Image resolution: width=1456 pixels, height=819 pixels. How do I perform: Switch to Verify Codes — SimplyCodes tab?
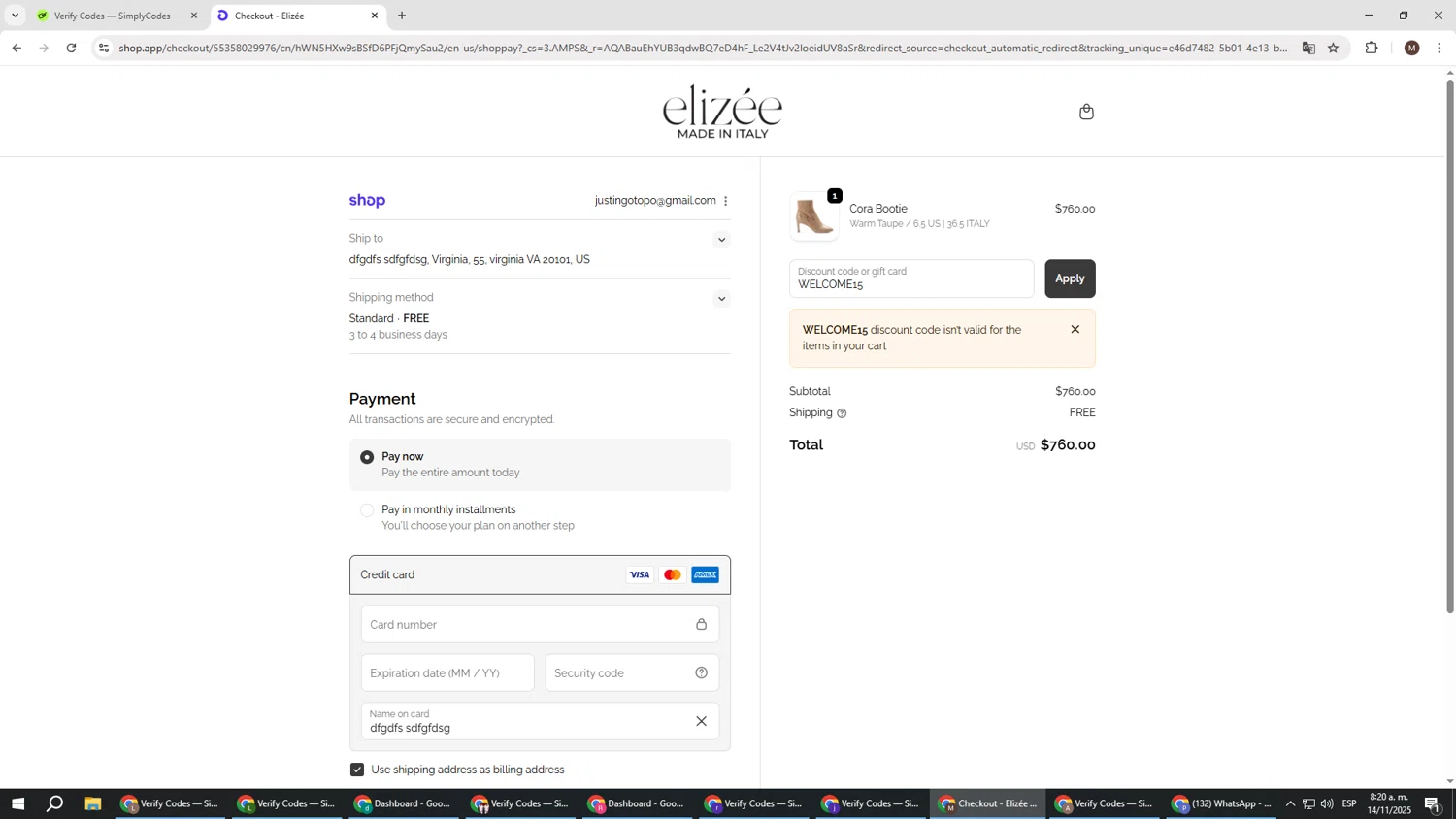tap(113, 16)
